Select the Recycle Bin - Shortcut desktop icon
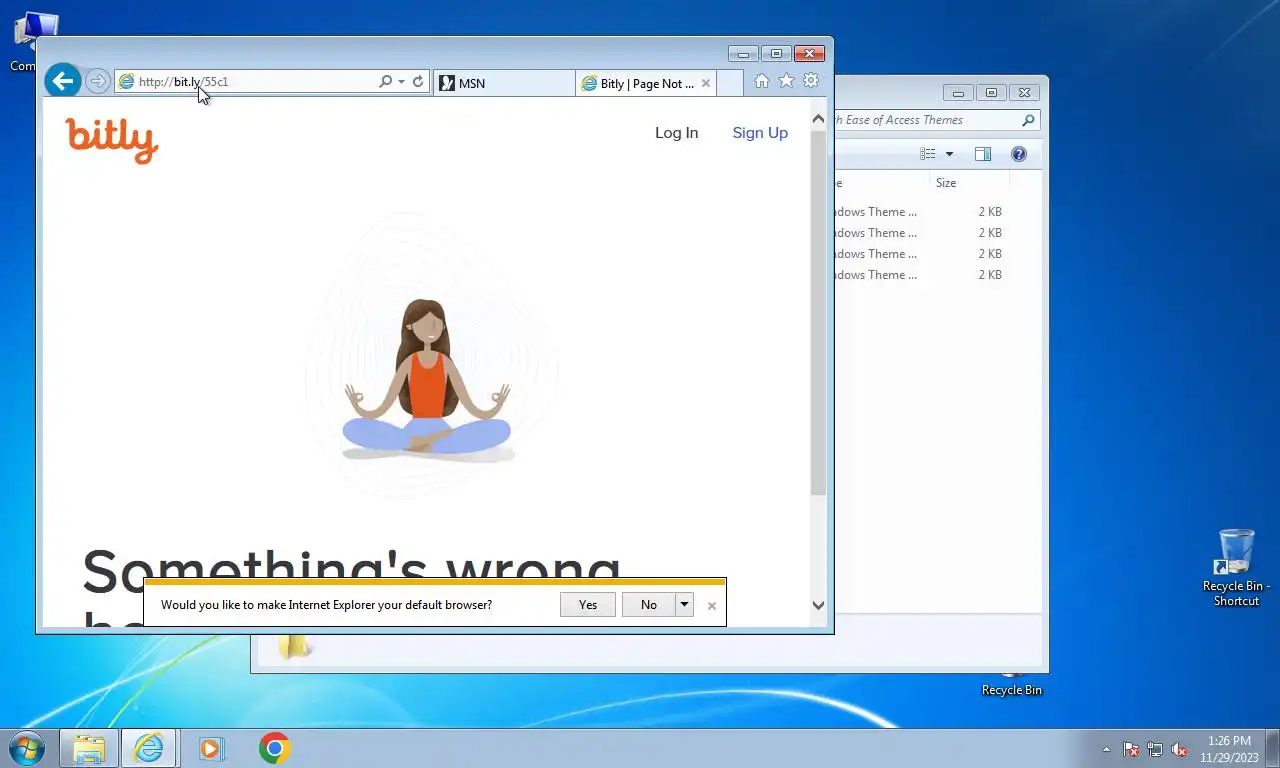The width and height of the screenshot is (1280, 768). (1236, 567)
